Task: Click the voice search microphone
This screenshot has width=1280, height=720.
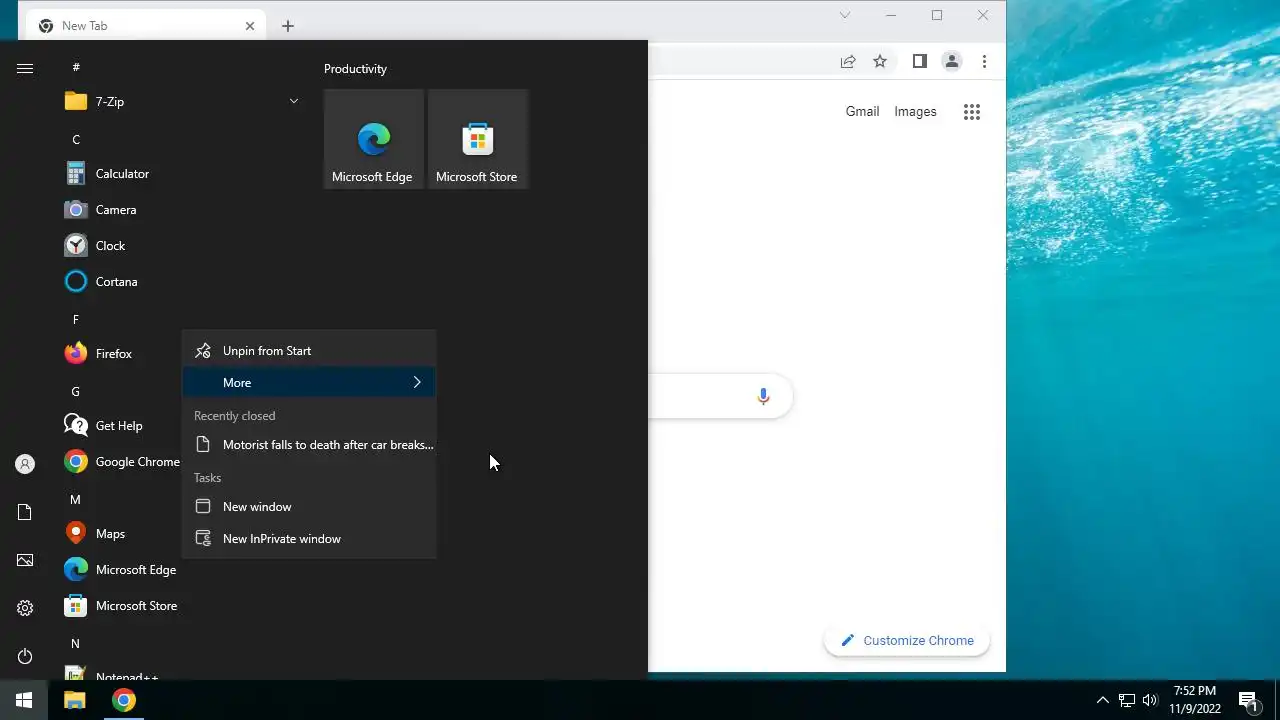Action: (x=763, y=397)
